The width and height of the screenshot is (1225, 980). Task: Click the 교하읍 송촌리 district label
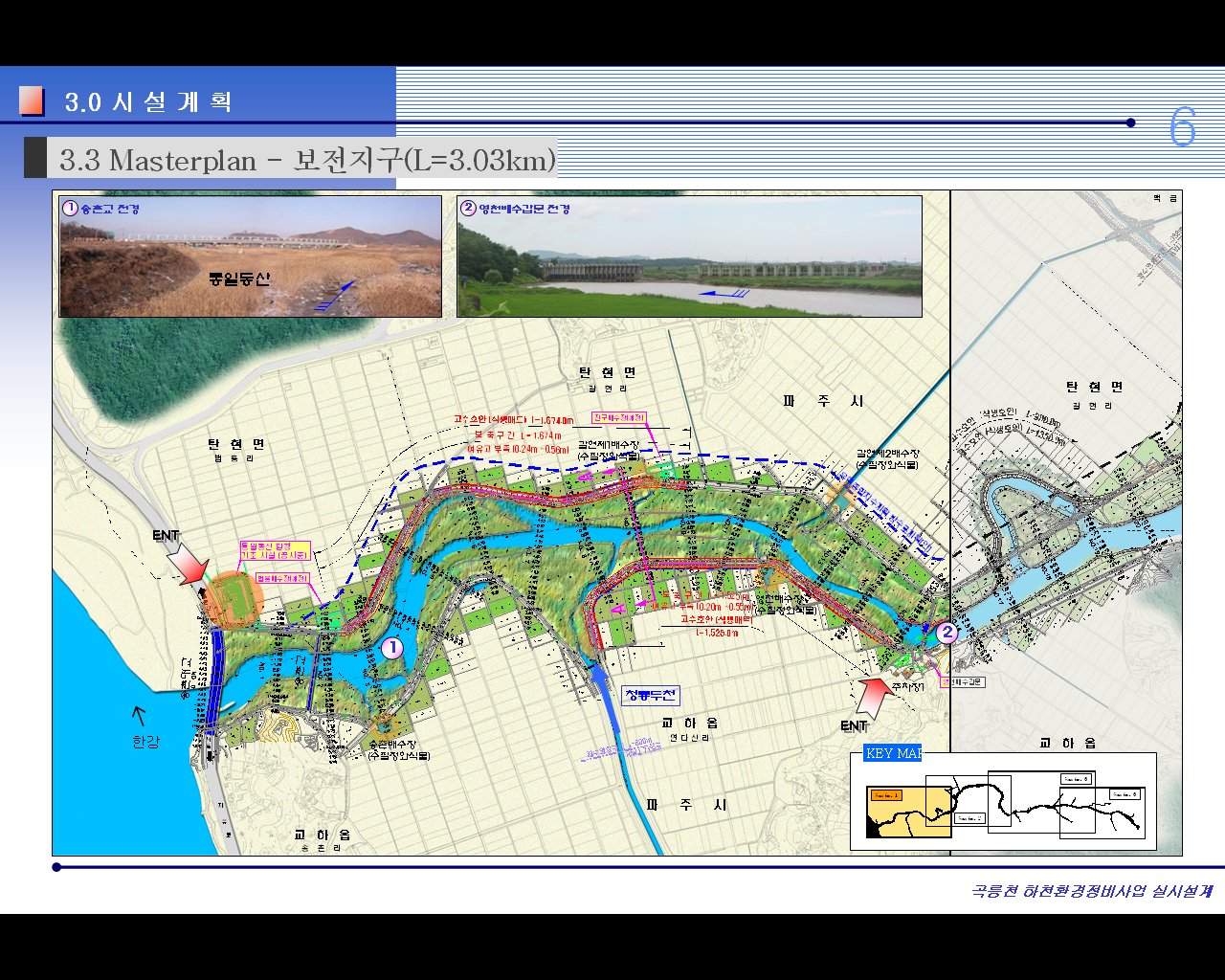click(322, 840)
